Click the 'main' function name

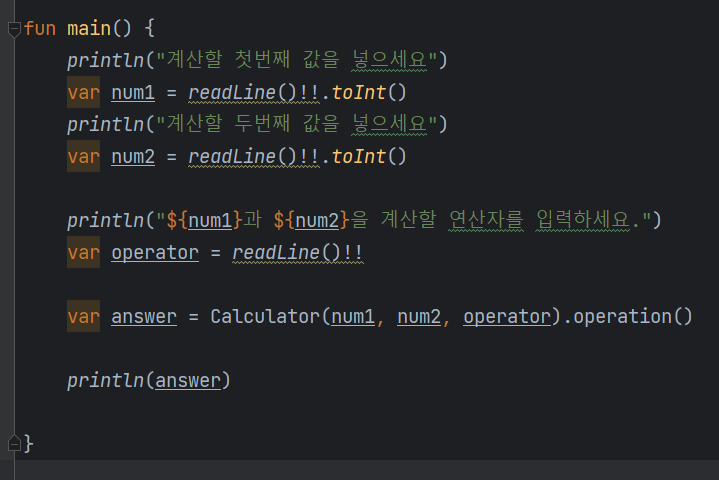click(89, 28)
